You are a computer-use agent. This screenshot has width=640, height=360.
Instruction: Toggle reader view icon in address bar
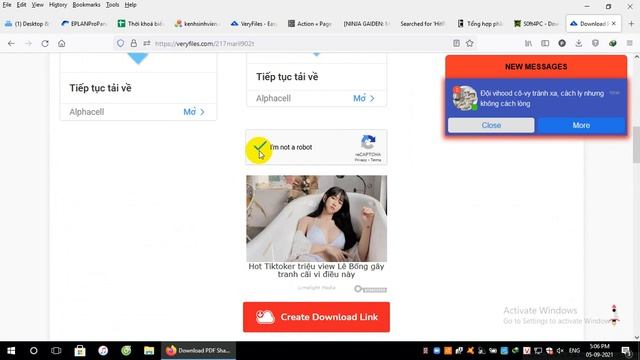tap(456, 43)
